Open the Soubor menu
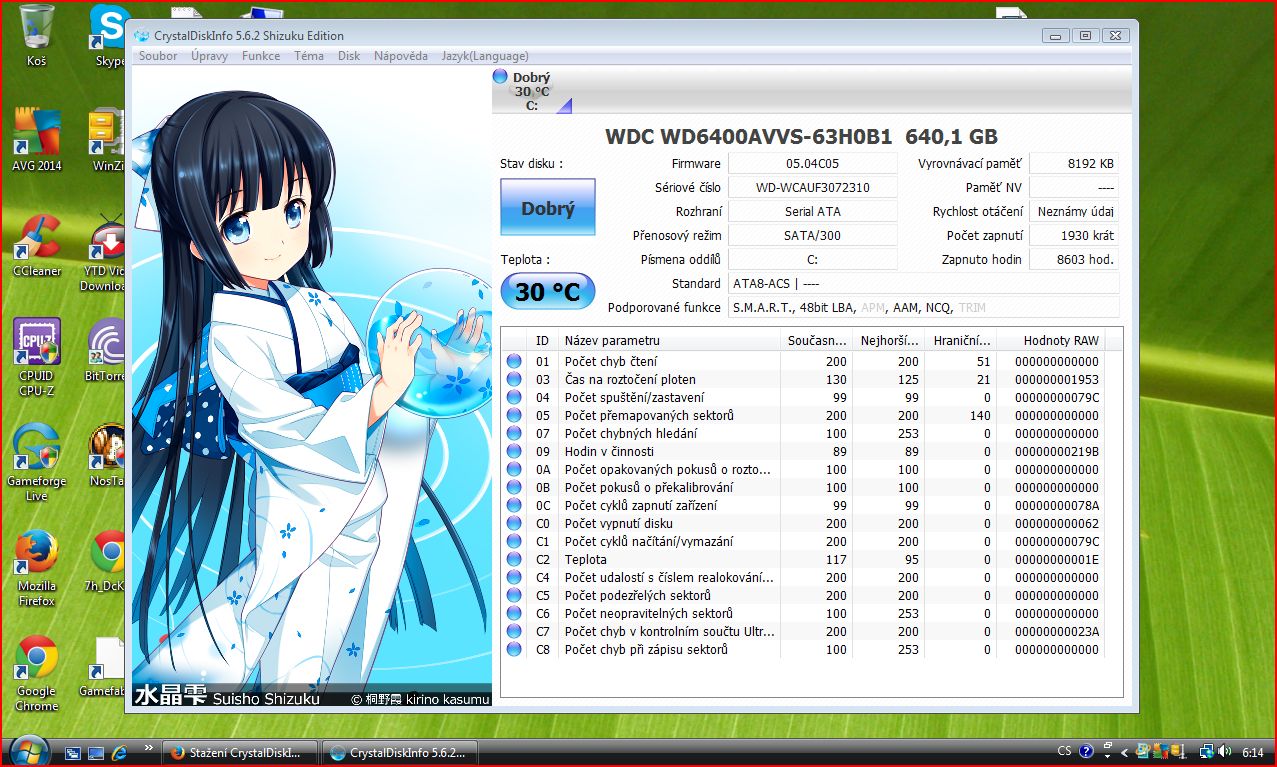The height and width of the screenshot is (767, 1277). point(158,56)
